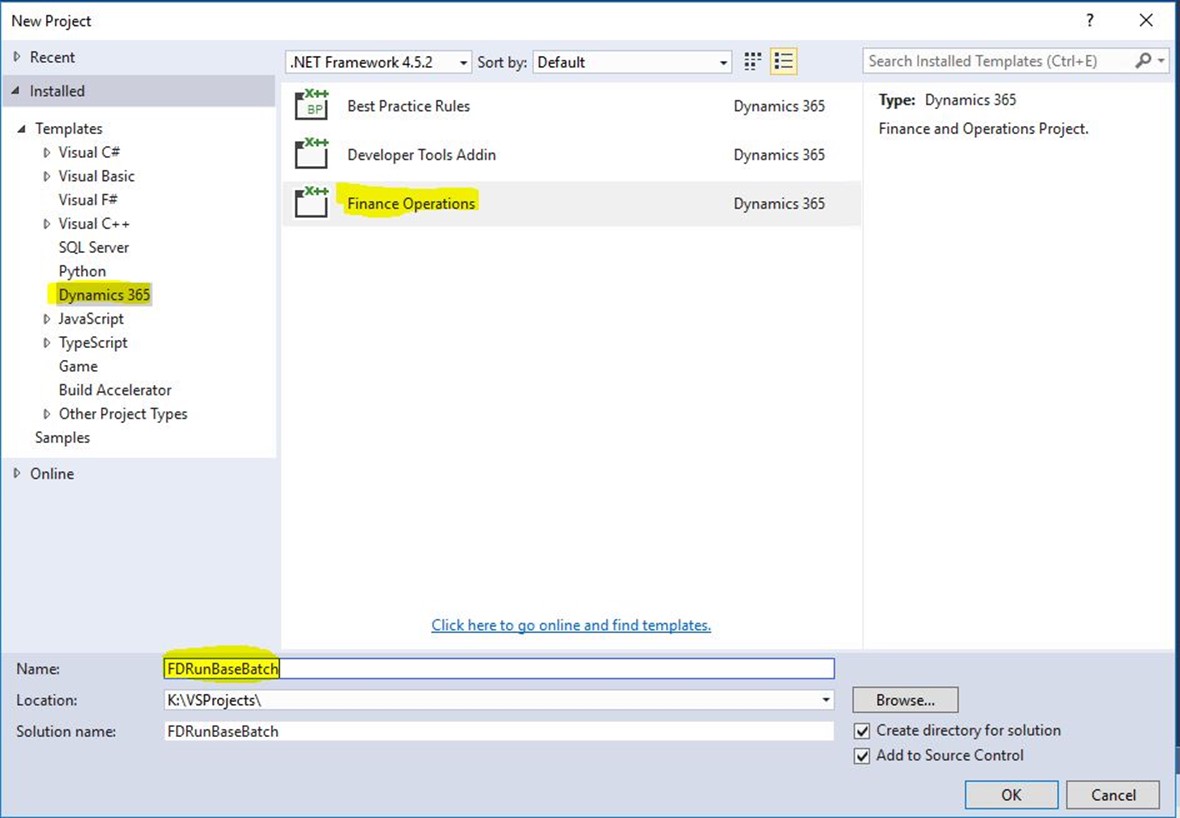
Task: Click the search magnifier icon
Action: coord(1143,61)
